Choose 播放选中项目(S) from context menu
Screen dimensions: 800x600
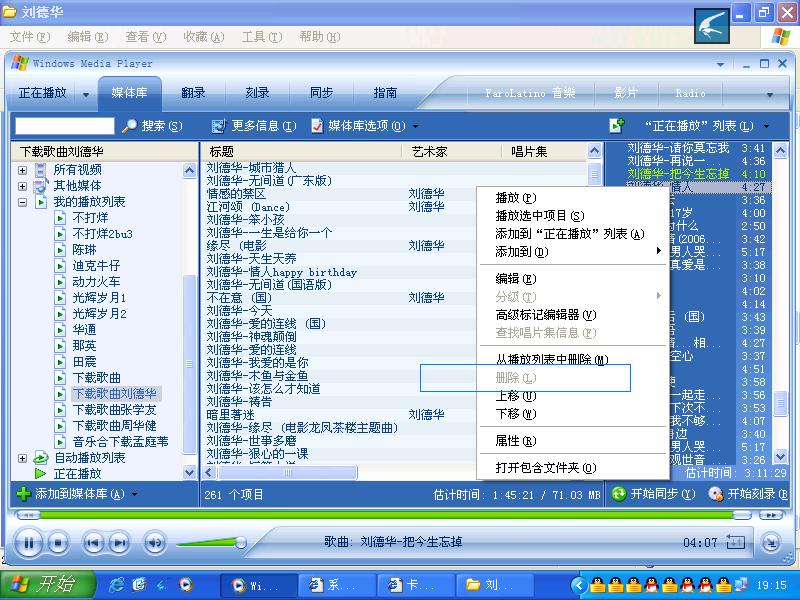(x=572, y=215)
